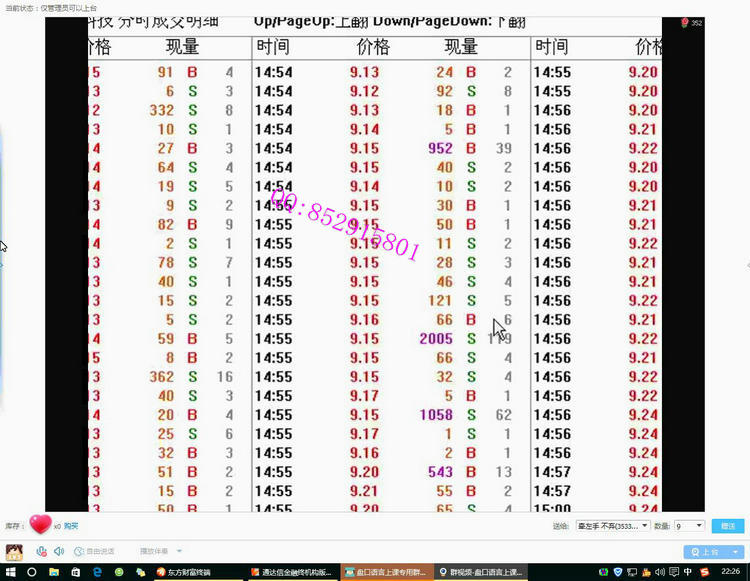Image resolution: width=750 pixels, height=581 pixels.
Task: Toggle 自由说话 free speech mode
Action: pyautogui.click(x=94, y=551)
